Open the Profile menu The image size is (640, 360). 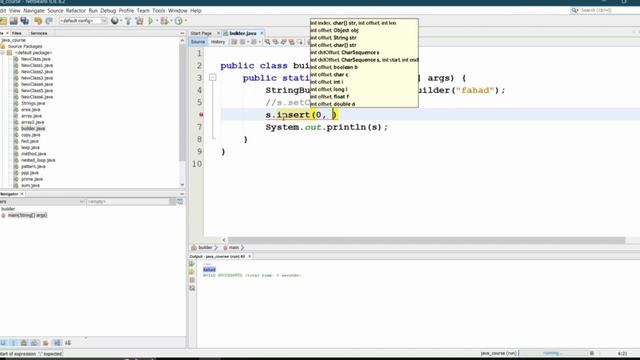pyautogui.click(x=126, y=11)
